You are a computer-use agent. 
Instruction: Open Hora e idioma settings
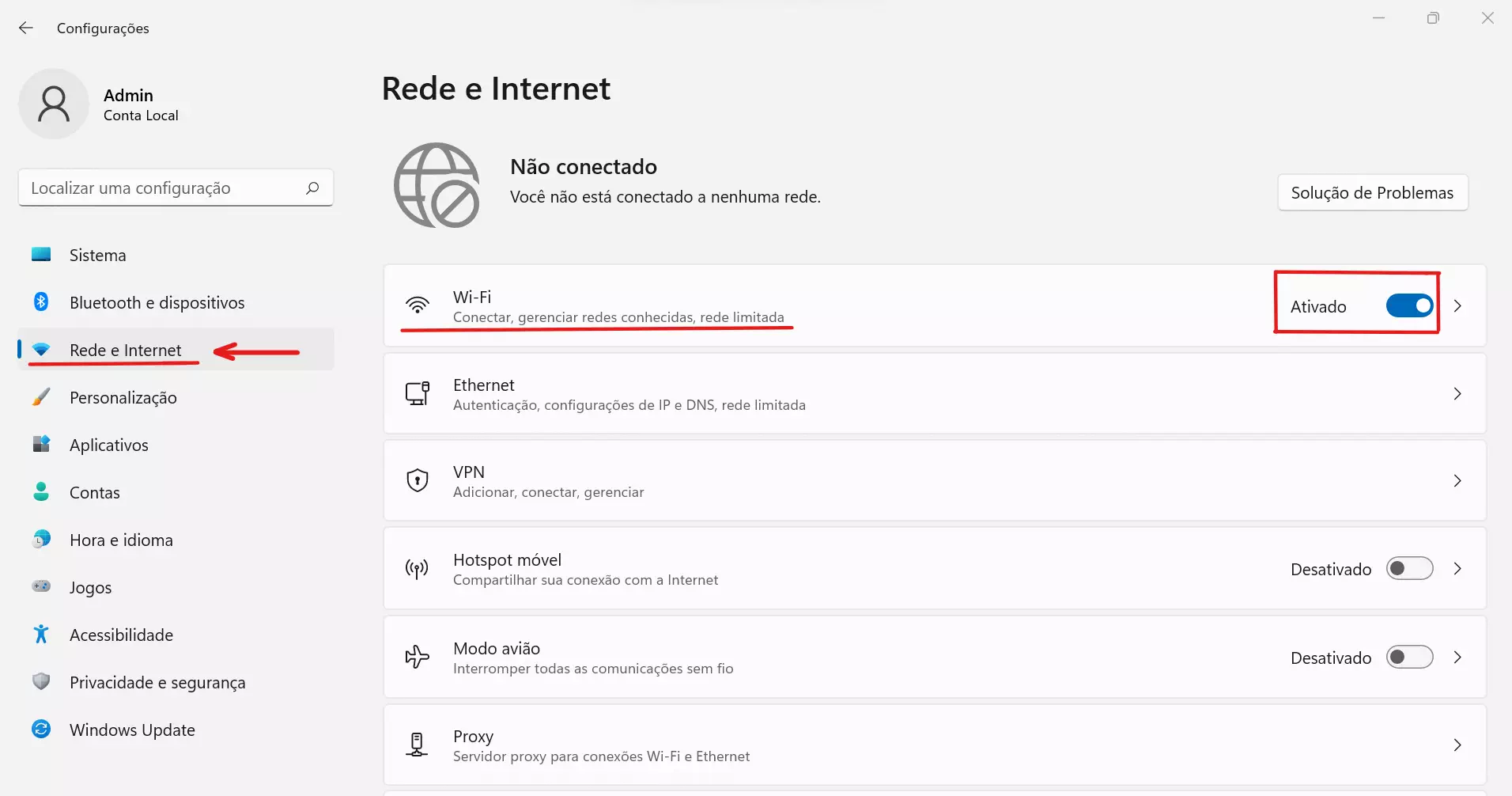[121, 539]
